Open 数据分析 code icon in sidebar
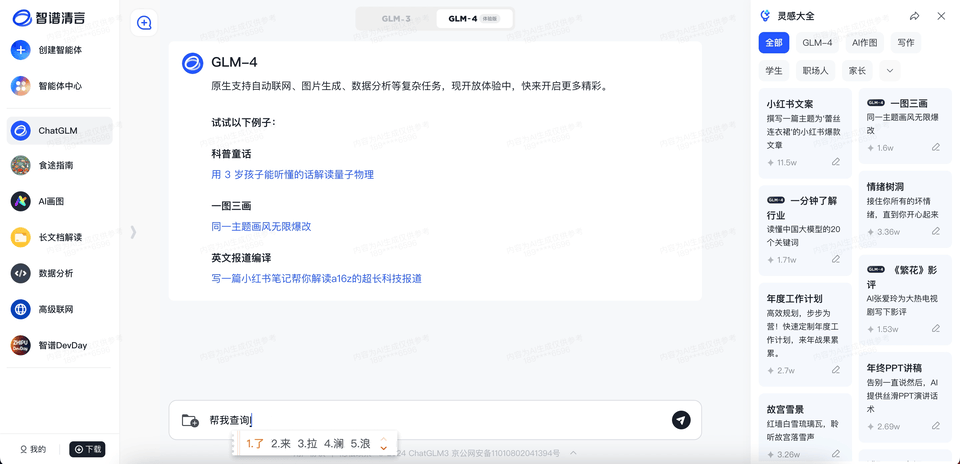Image resolution: width=960 pixels, height=464 pixels. coord(20,273)
